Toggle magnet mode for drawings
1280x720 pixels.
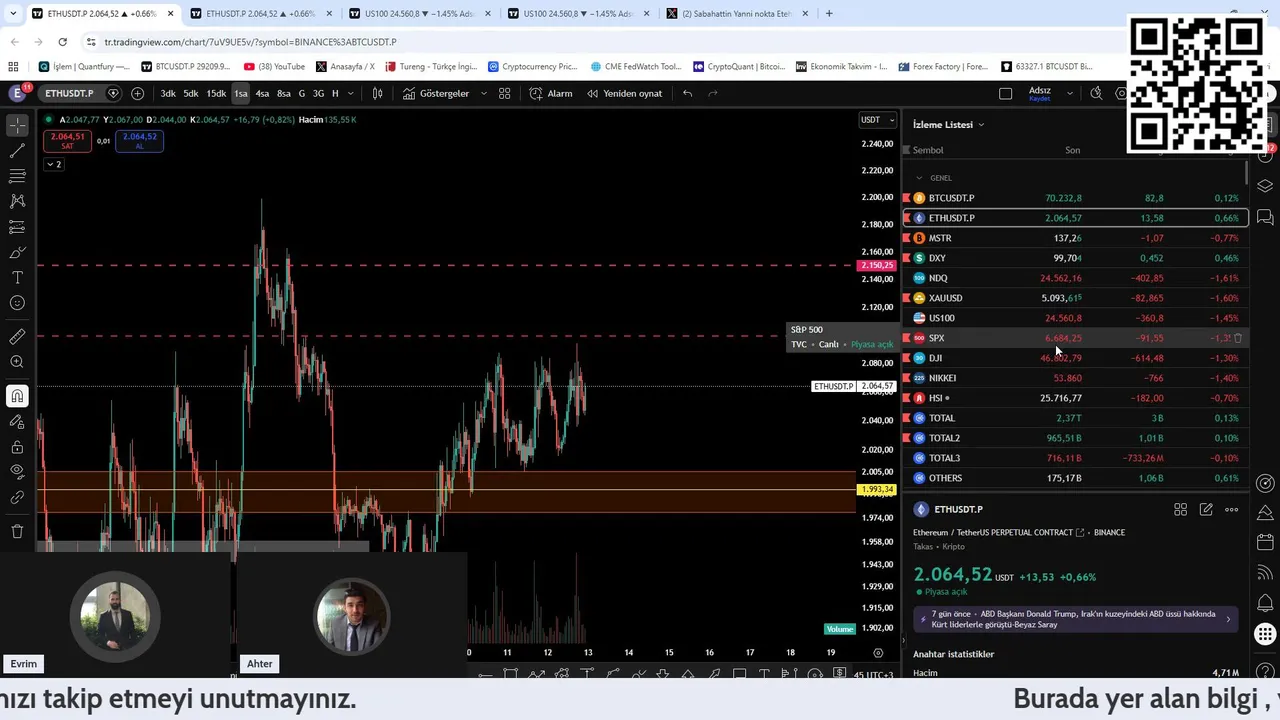click(17, 397)
